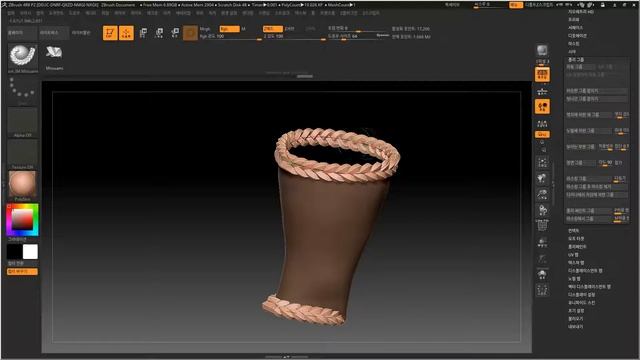The height and width of the screenshot is (360, 640).
Task: Click the Rotate view icon on right shelf
Action: click(542, 210)
